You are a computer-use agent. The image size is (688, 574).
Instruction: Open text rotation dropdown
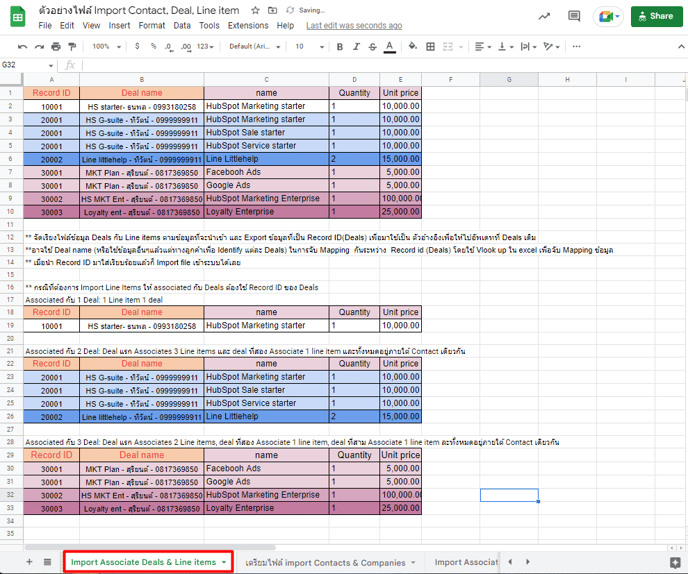(x=551, y=47)
